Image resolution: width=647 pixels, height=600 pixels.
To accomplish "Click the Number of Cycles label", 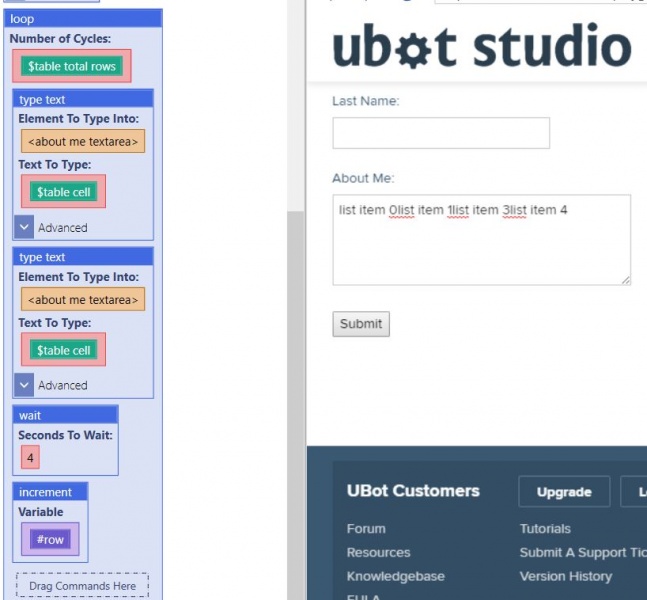I will coord(60,38).
